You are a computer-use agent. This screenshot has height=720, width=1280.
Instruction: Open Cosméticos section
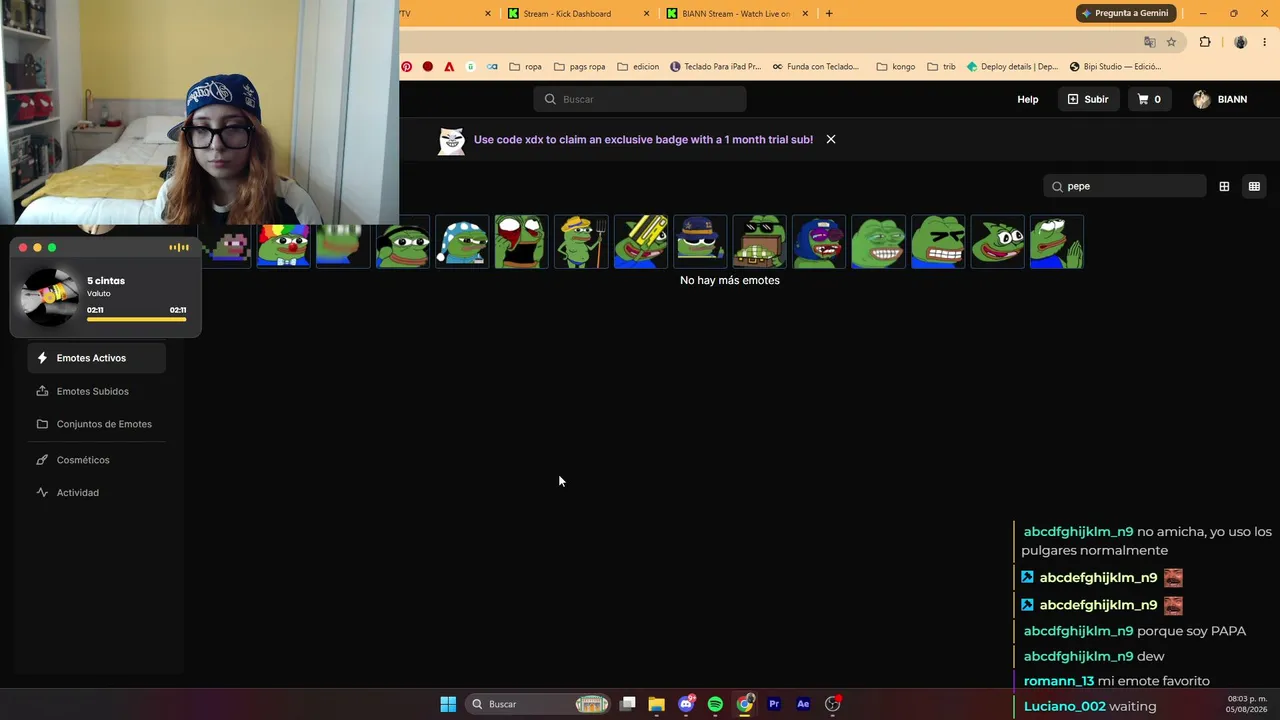[x=97, y=460]
